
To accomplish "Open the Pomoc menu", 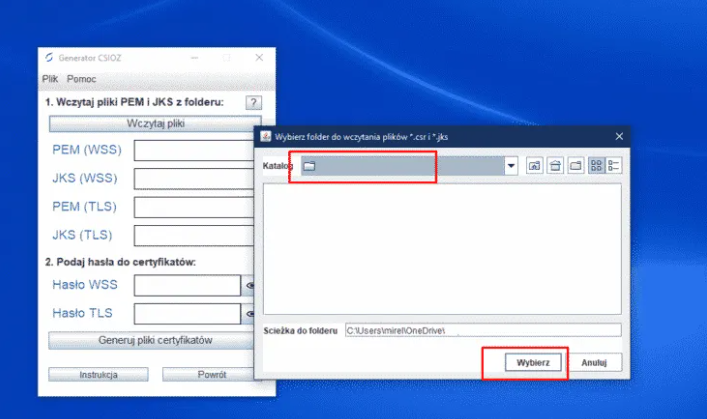I will pos(81,79).
